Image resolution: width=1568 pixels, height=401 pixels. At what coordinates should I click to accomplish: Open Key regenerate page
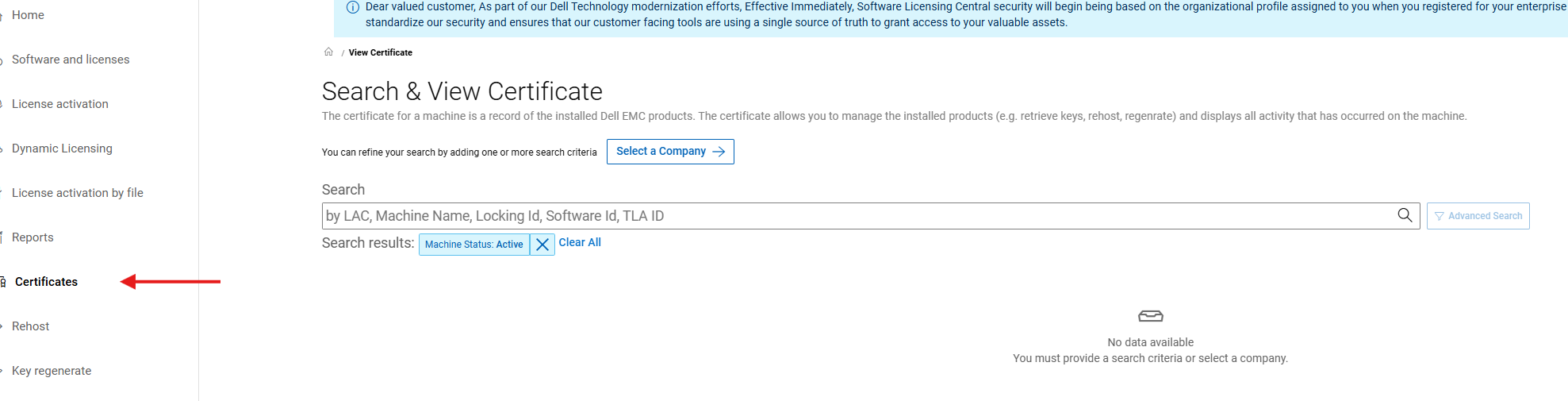coord(52,371)
